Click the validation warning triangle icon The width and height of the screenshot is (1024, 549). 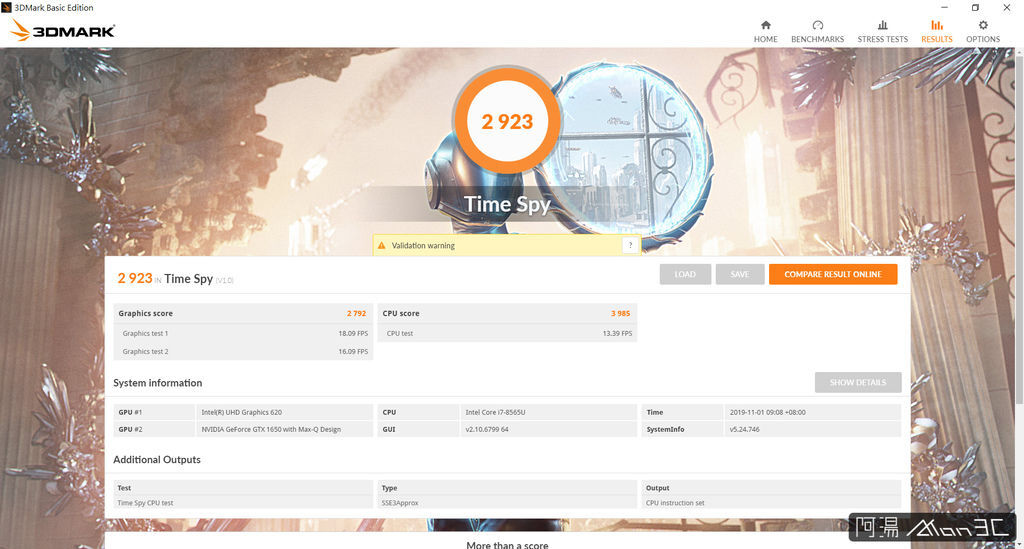(x=381, y=245)
